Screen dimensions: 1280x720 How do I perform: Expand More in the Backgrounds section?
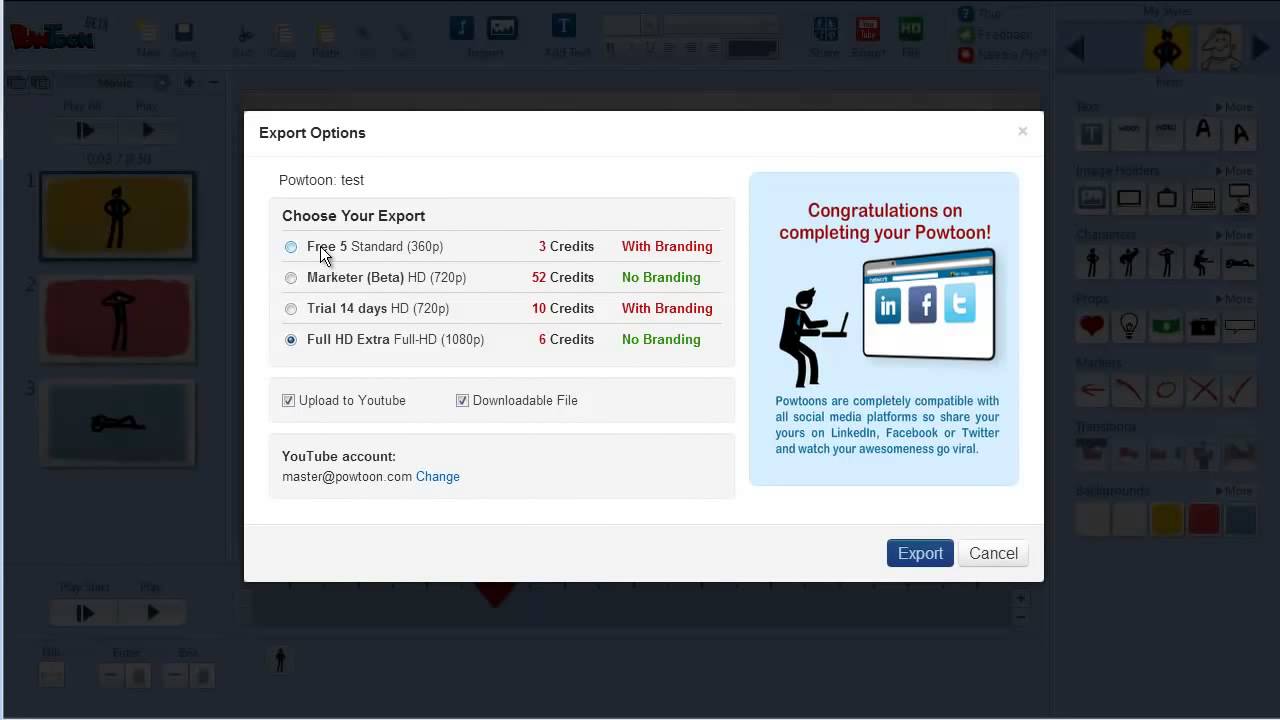1234,491
